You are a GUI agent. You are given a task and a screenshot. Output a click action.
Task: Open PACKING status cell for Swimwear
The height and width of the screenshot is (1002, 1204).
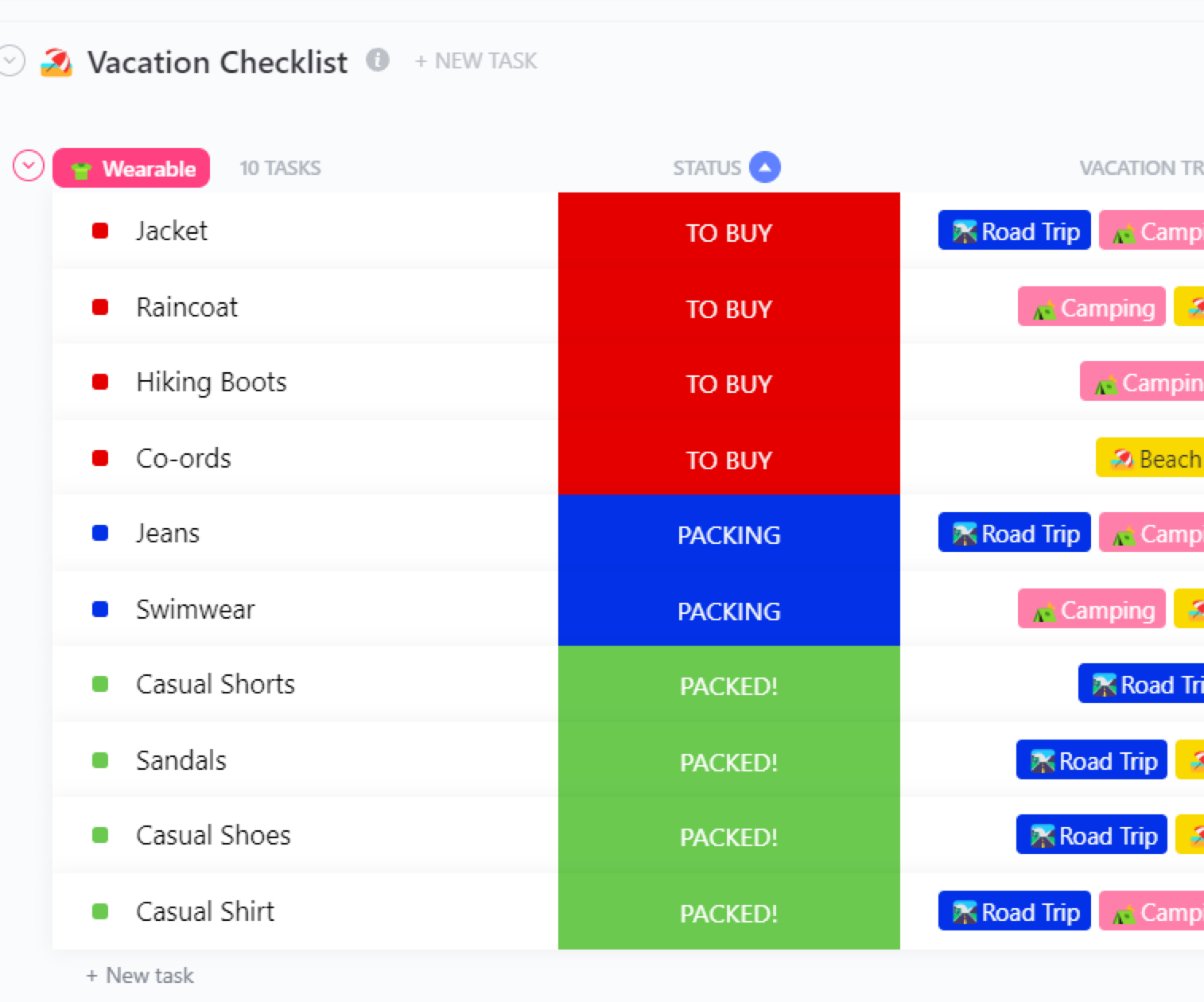pos(728,611)
